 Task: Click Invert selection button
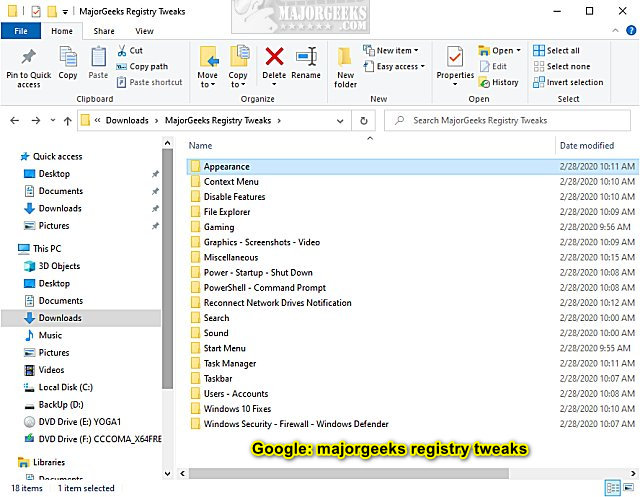[x=567, y=82]
